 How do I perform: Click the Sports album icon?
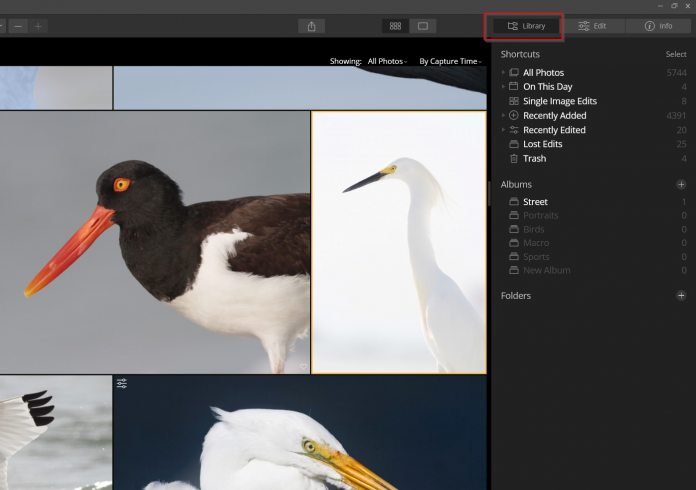[x=514, y=257]
